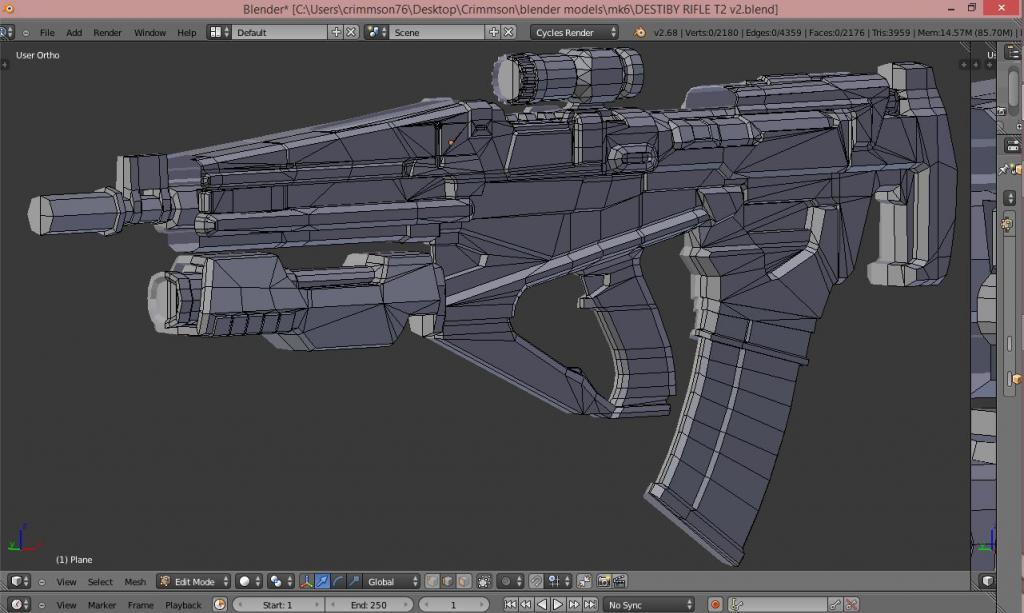Image resolution: width=1024 pixels, height=613 pixels.
Task: Click the play animation forward button
Action: coord(558,605)
